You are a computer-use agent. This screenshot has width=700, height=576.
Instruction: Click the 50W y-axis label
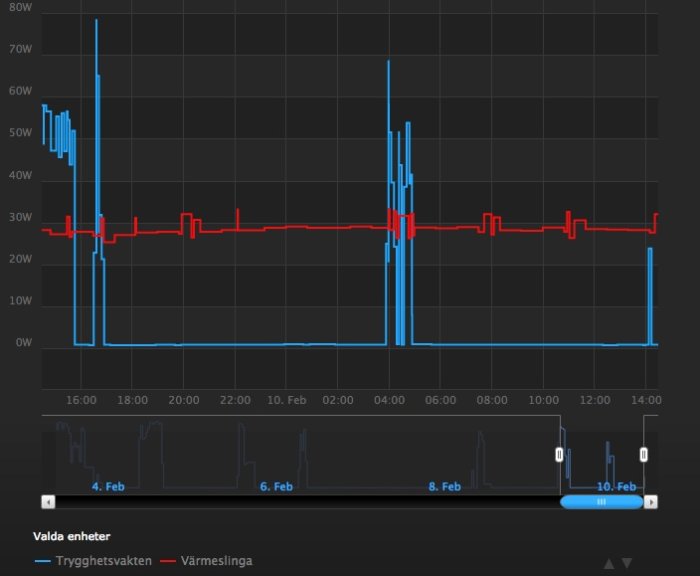pos(21,133)
